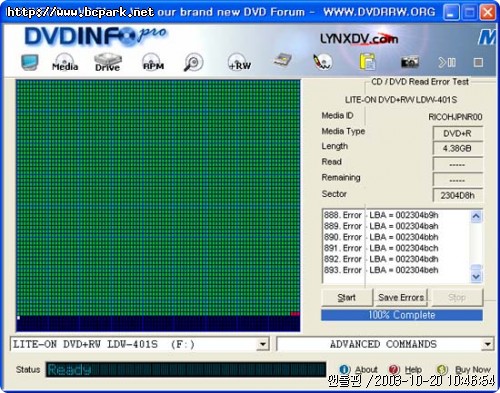Open the disc paint brush tool
Image resolution: width=500 pixels, height=393 pixels.
tap(323, 62)
